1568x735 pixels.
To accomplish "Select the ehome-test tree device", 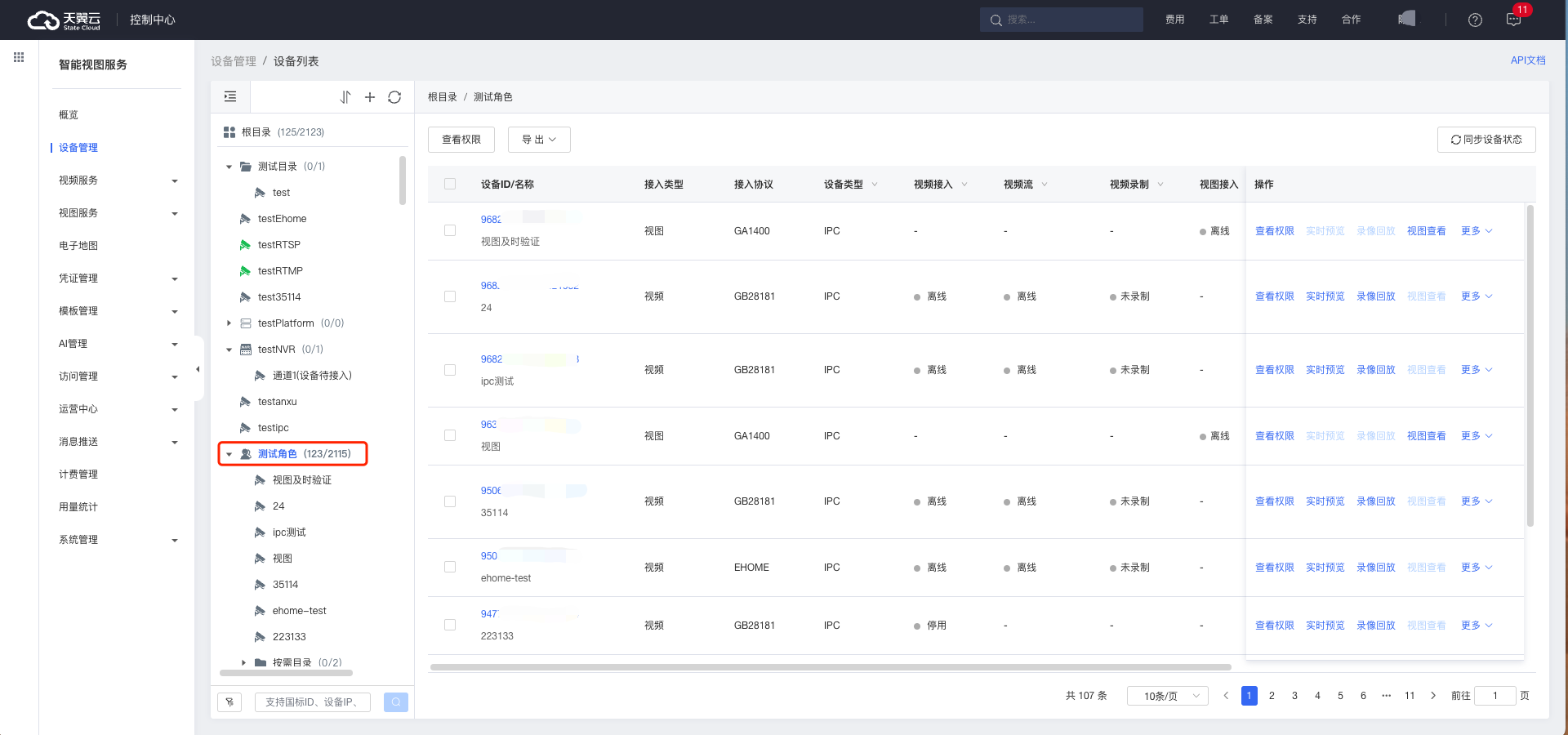I will tap(299, 611).
